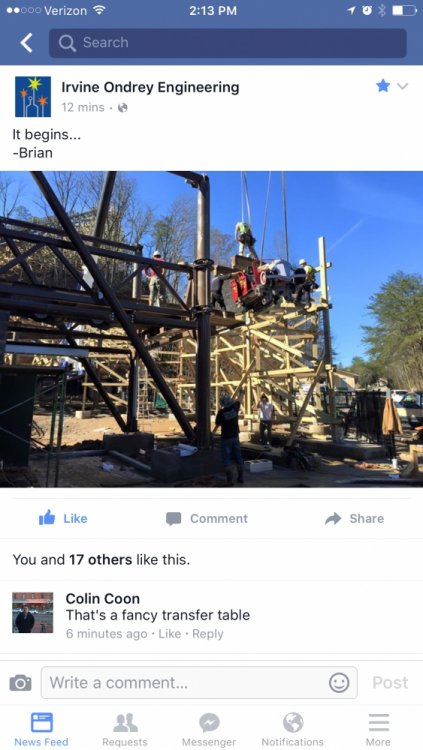Open Colin Coon's name link

coord(102,598)
